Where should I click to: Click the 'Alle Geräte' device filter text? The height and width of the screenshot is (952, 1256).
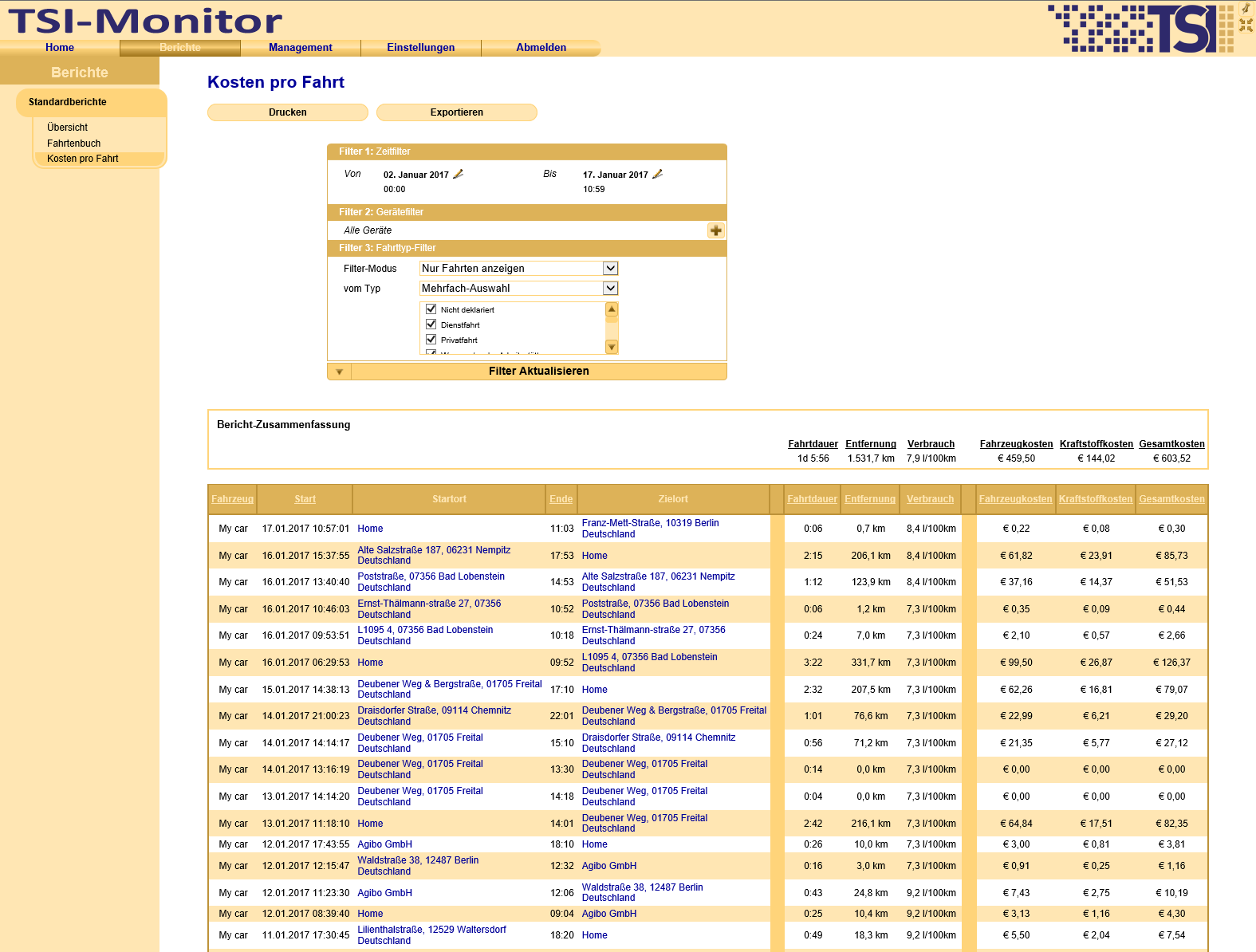tap(368, 230)
